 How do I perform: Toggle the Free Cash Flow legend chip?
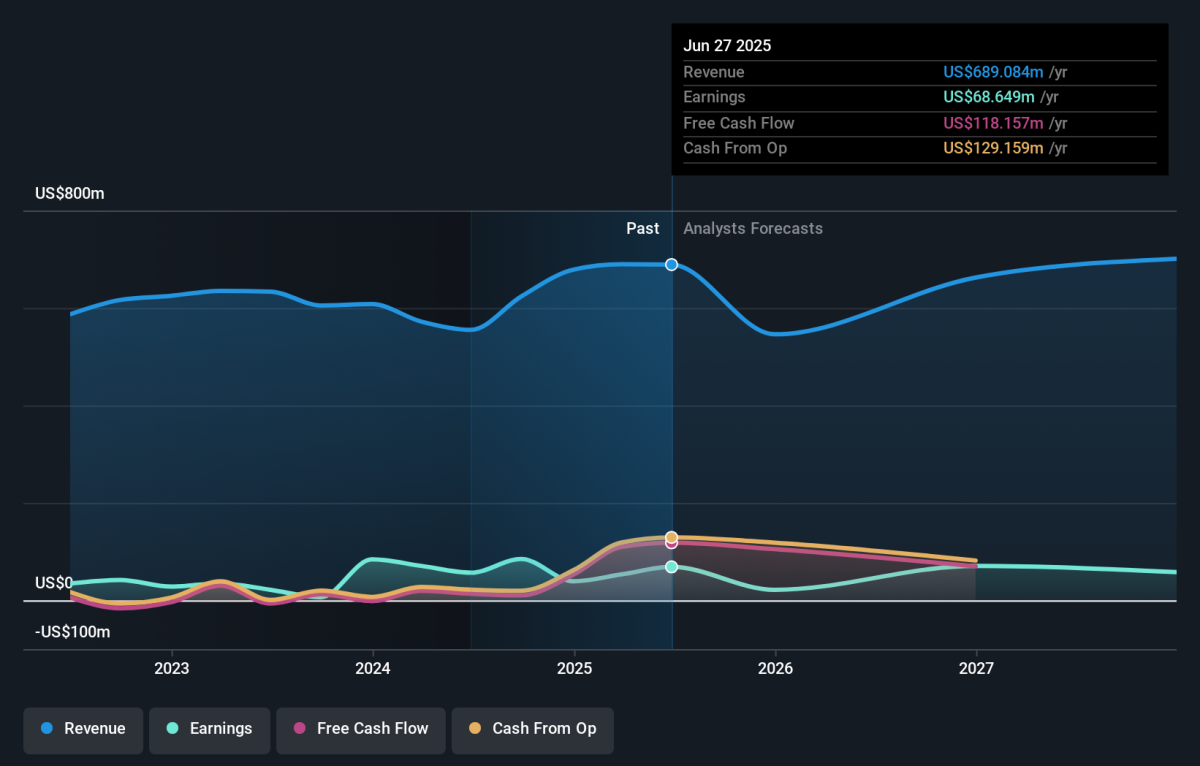pos(361,730)
